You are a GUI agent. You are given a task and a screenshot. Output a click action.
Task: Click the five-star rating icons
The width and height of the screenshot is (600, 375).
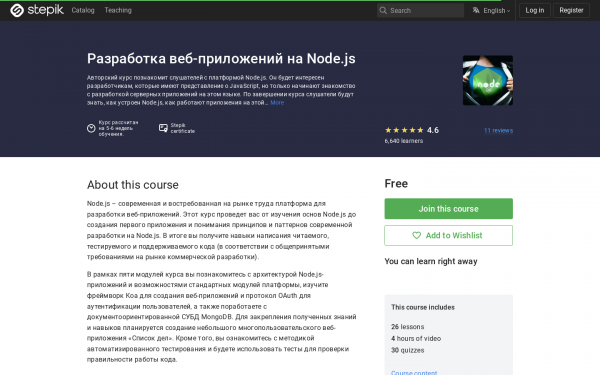click(404, 130)
